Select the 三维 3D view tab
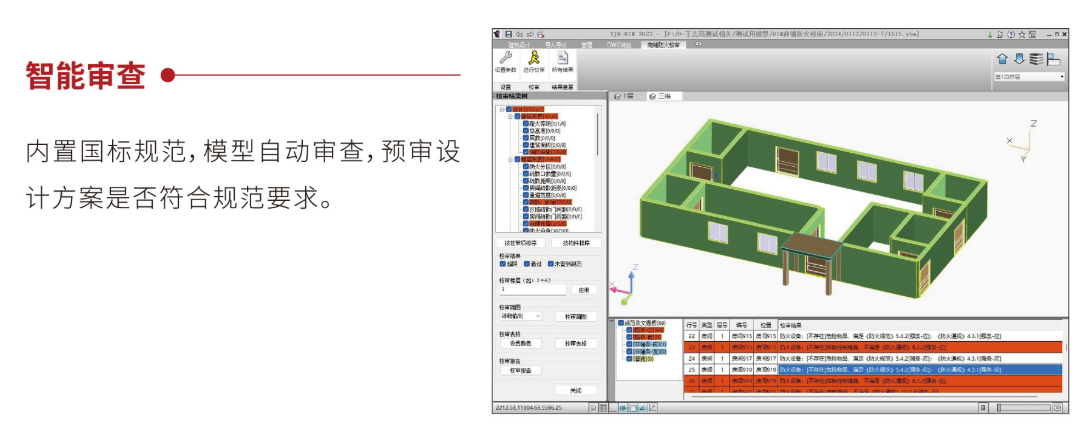 661,96
